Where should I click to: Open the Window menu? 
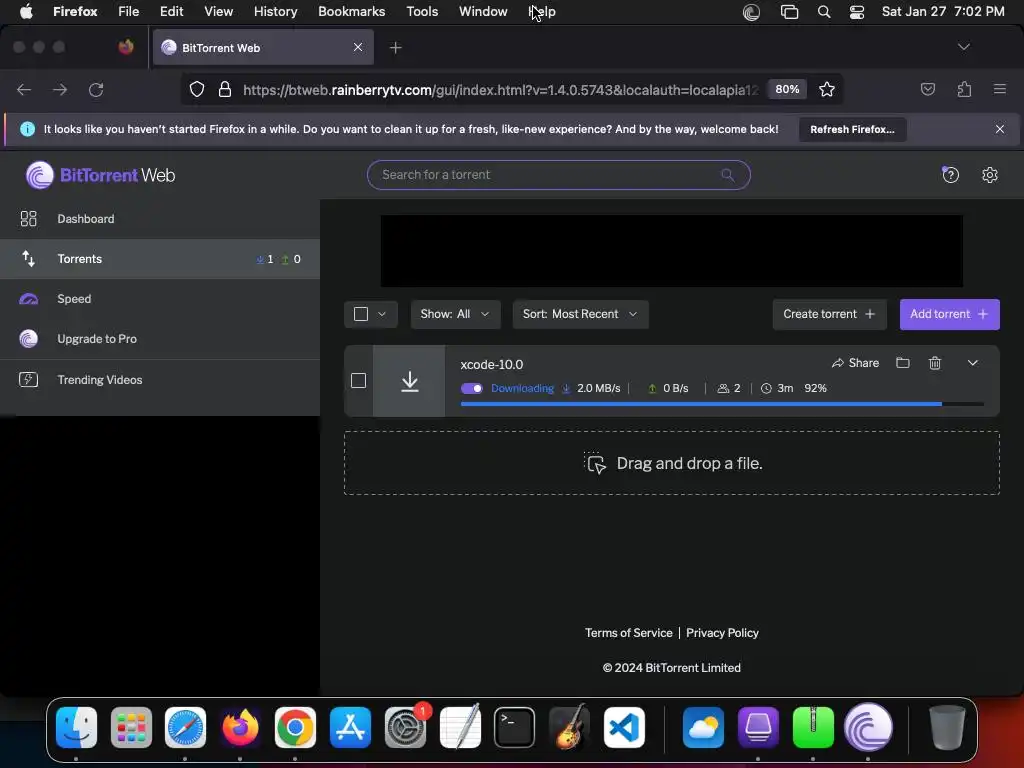483,12
